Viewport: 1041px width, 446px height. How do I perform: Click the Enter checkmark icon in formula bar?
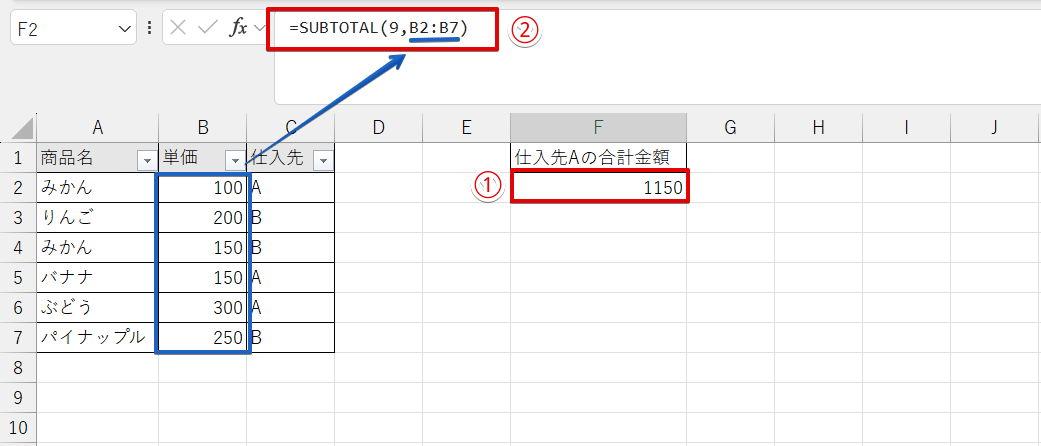207,28
